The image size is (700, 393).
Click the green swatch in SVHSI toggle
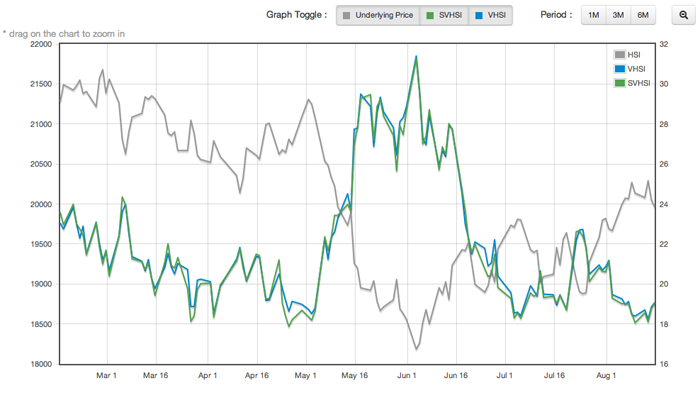430,15
